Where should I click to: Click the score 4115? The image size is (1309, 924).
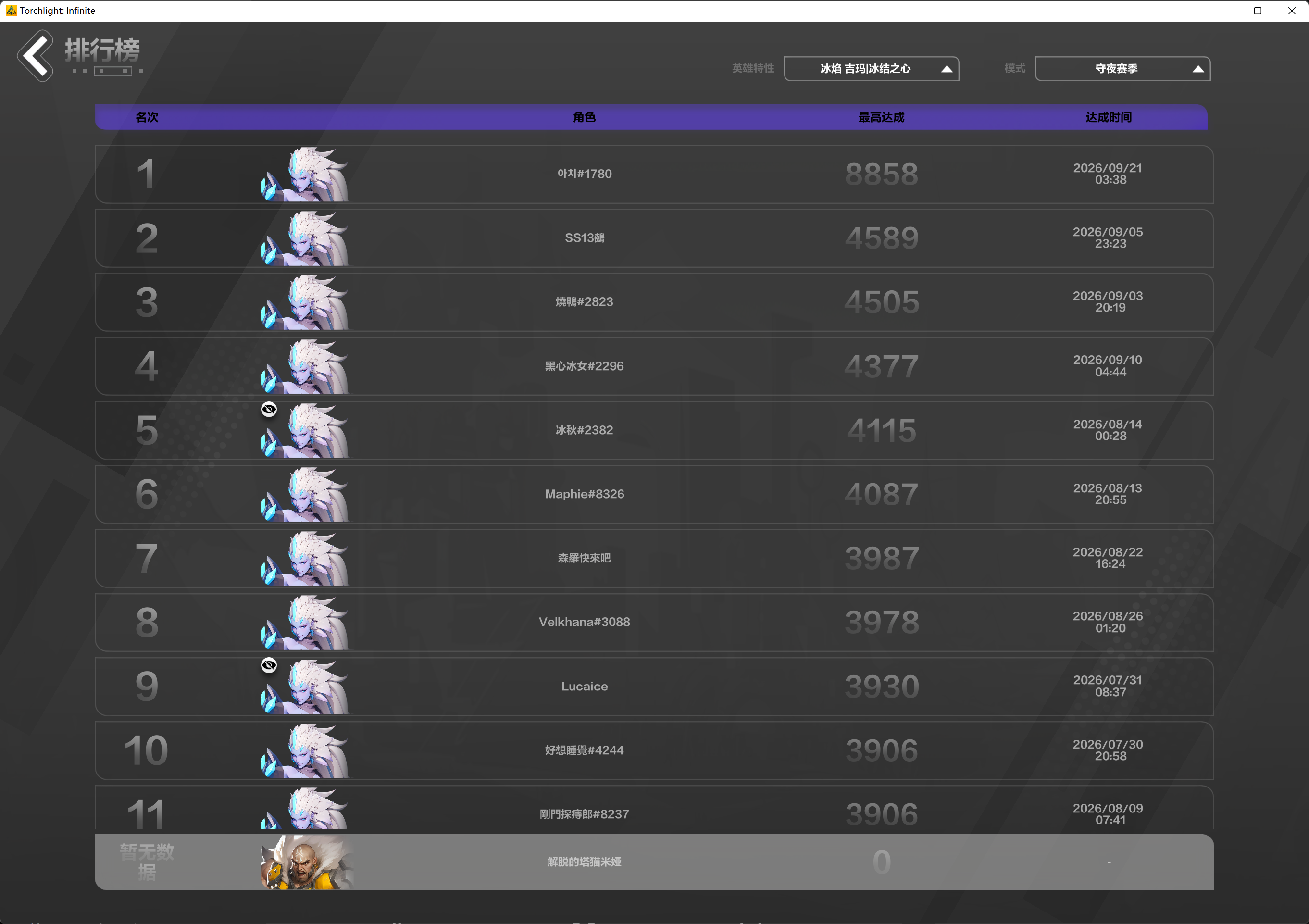click(882, 430)
